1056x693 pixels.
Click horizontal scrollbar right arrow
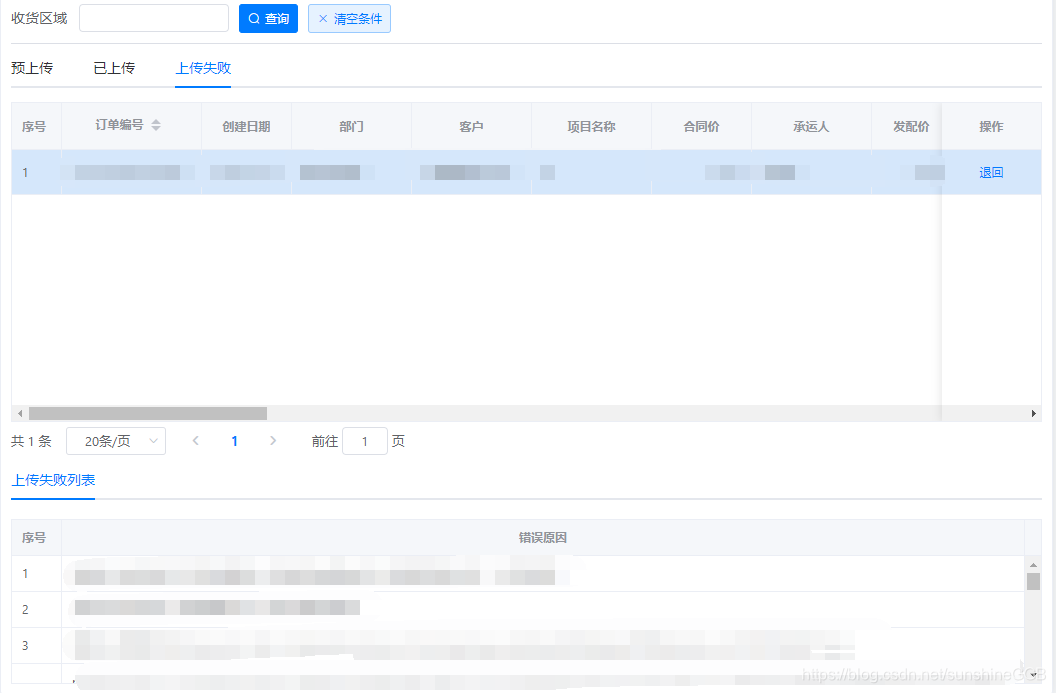[1034, 414]
